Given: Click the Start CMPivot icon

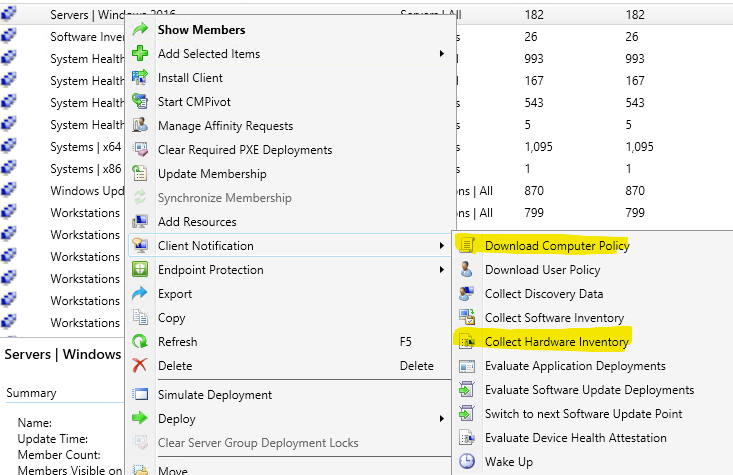Looking at the screenshot, I should click(140, 101).
